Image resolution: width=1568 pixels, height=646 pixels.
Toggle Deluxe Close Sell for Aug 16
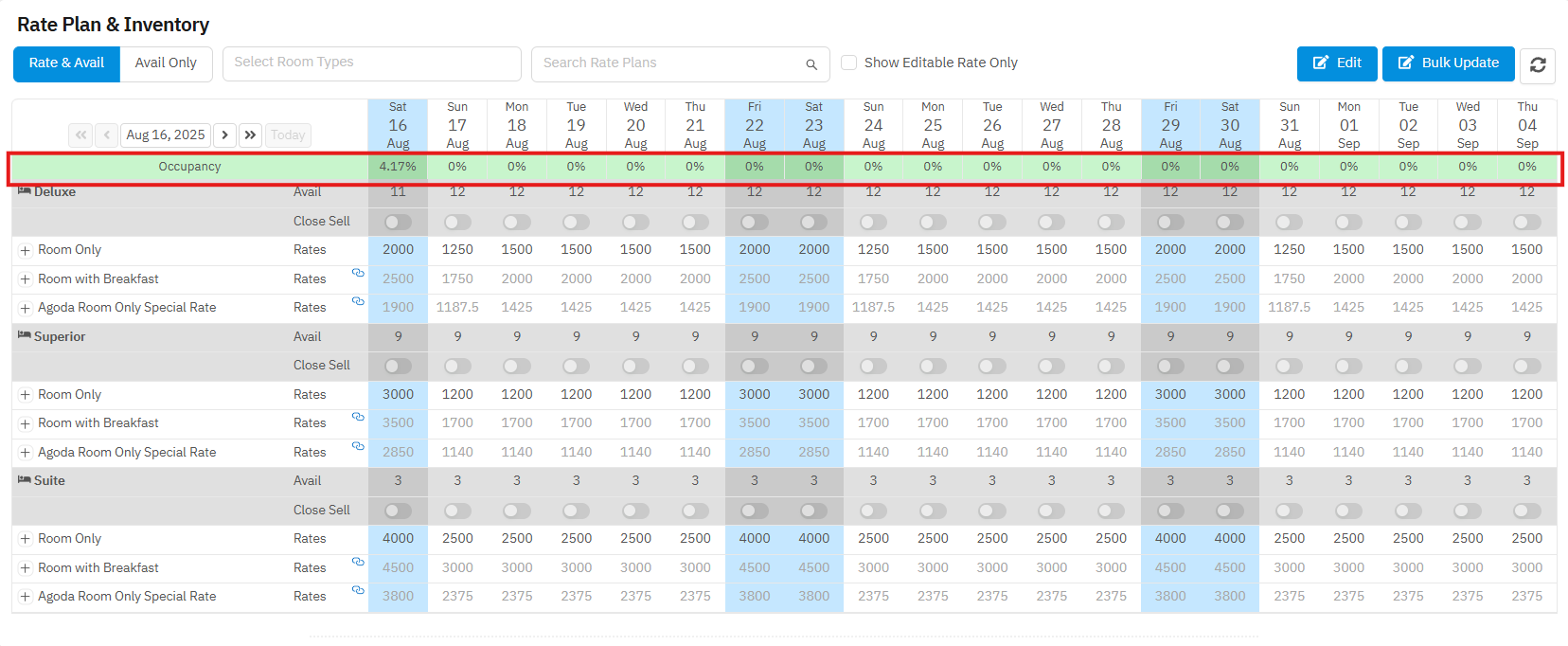coord(398,222)
